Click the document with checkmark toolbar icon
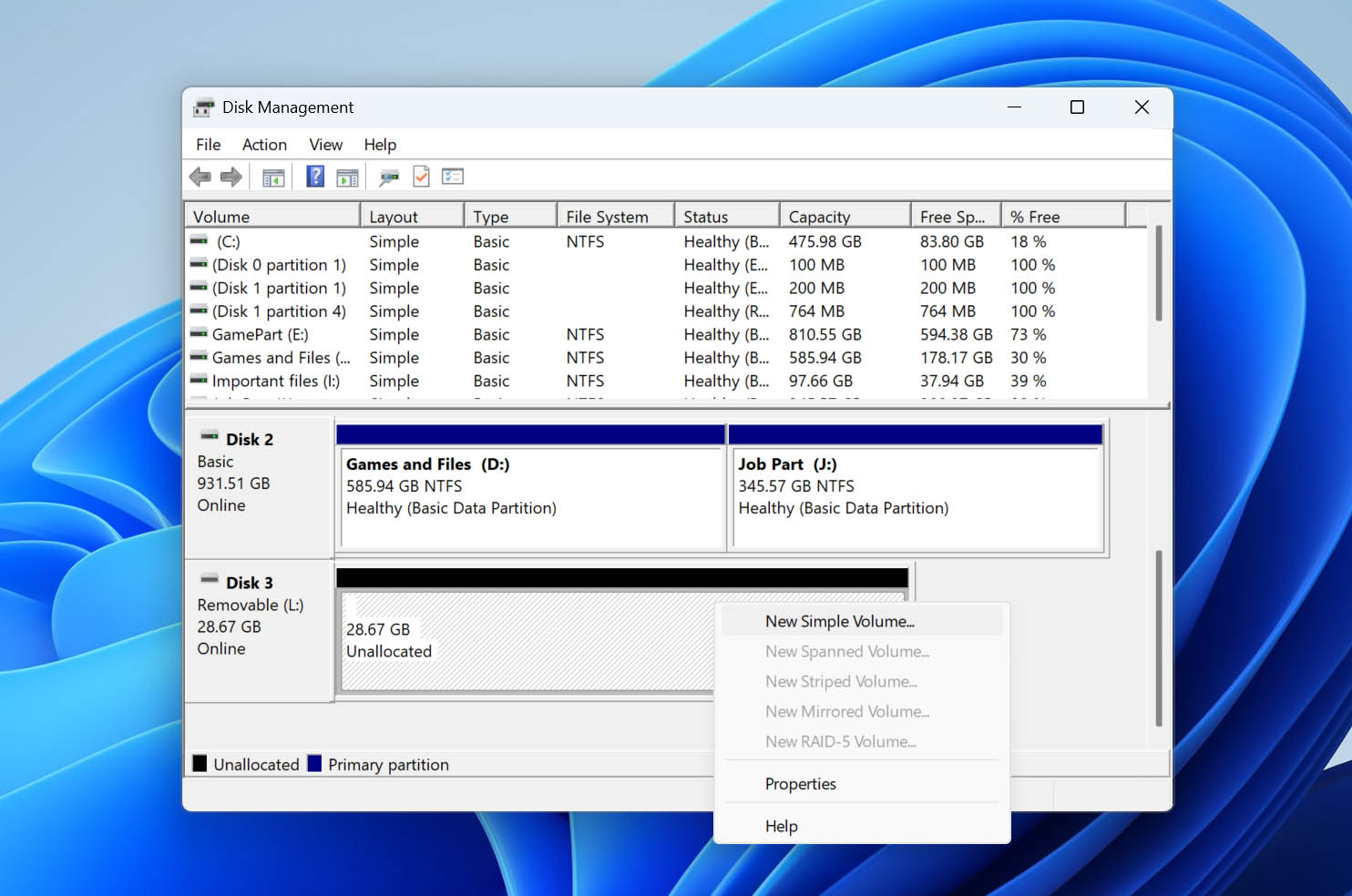The width and height of the screenshot is (1352, 896). 421,177
